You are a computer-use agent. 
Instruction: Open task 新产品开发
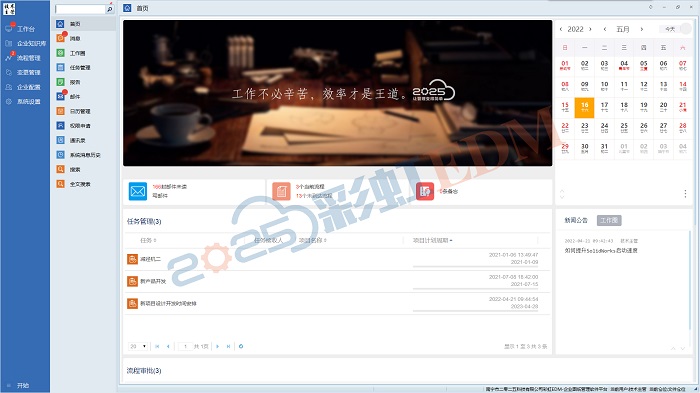click(153, 281)
